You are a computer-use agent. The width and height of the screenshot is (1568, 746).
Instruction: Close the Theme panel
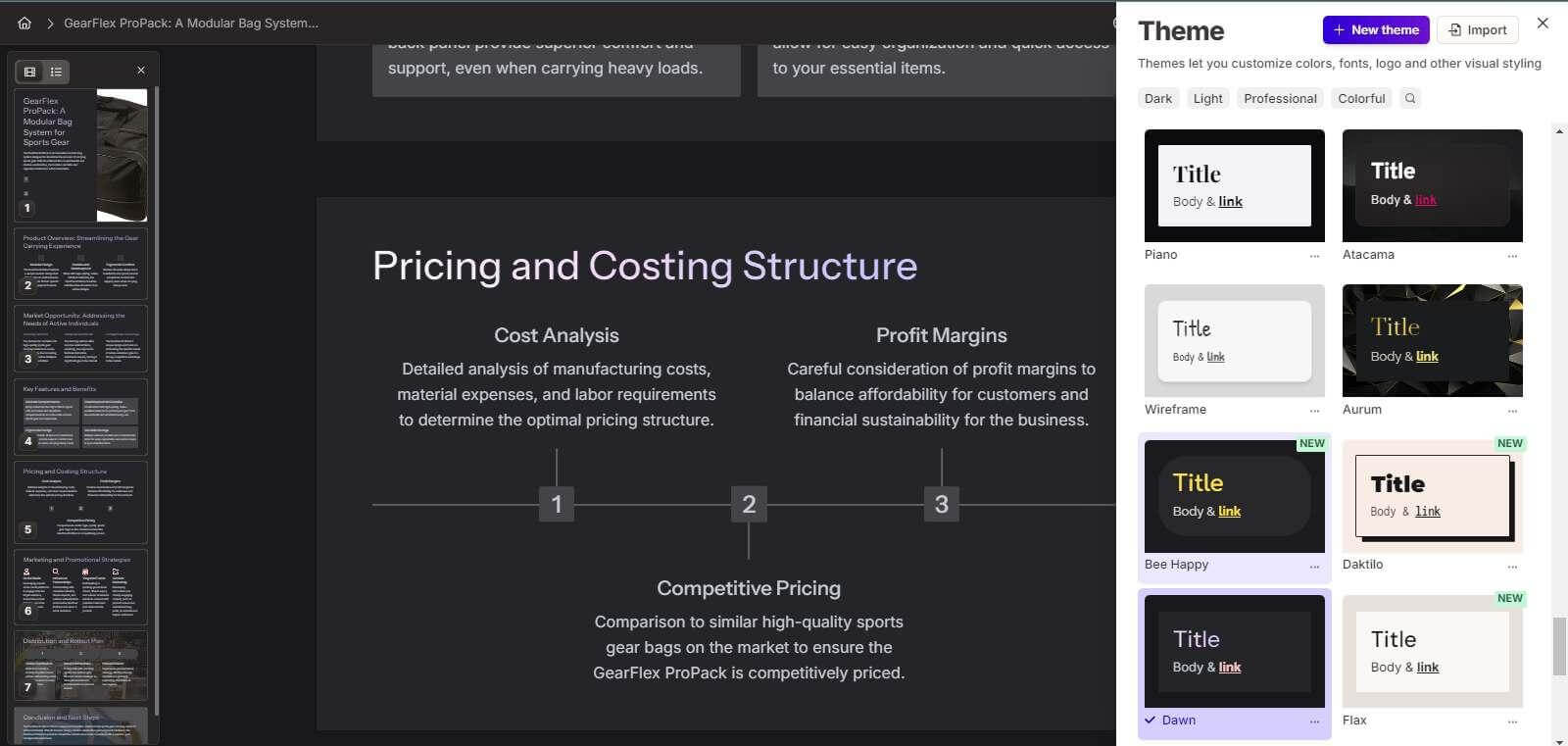[1543, 23]
